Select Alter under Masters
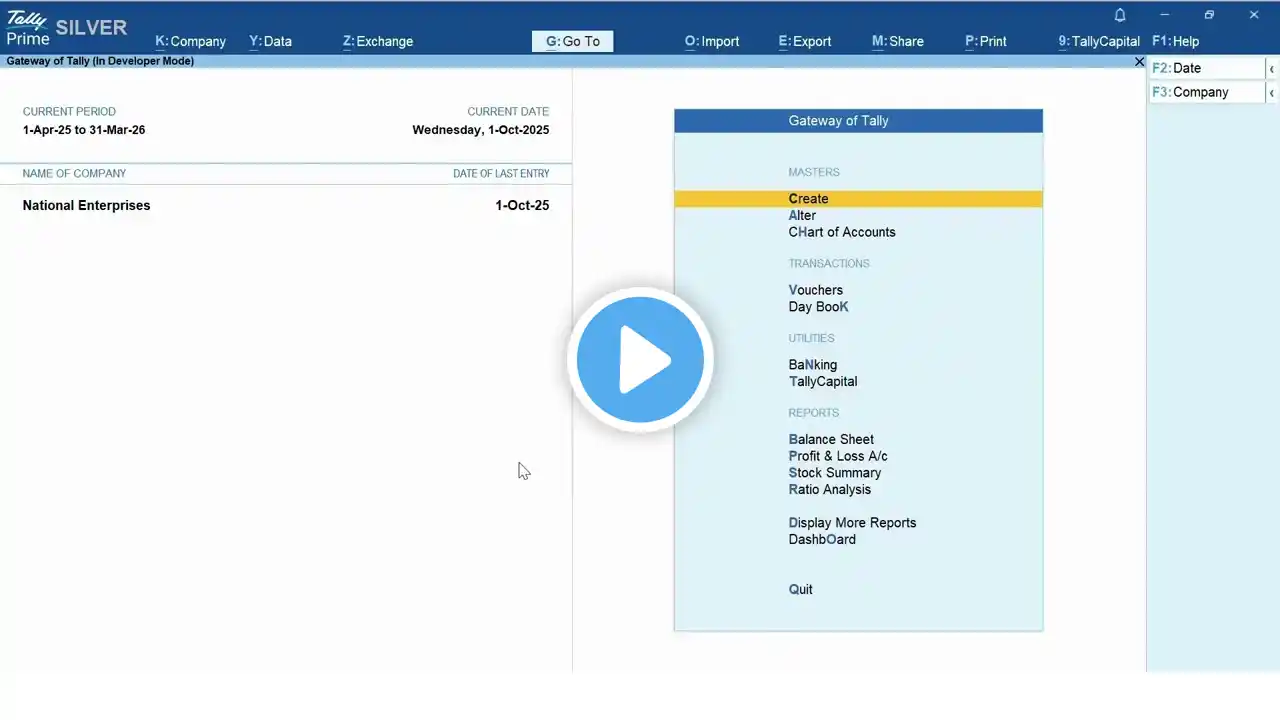 (802, 215)
